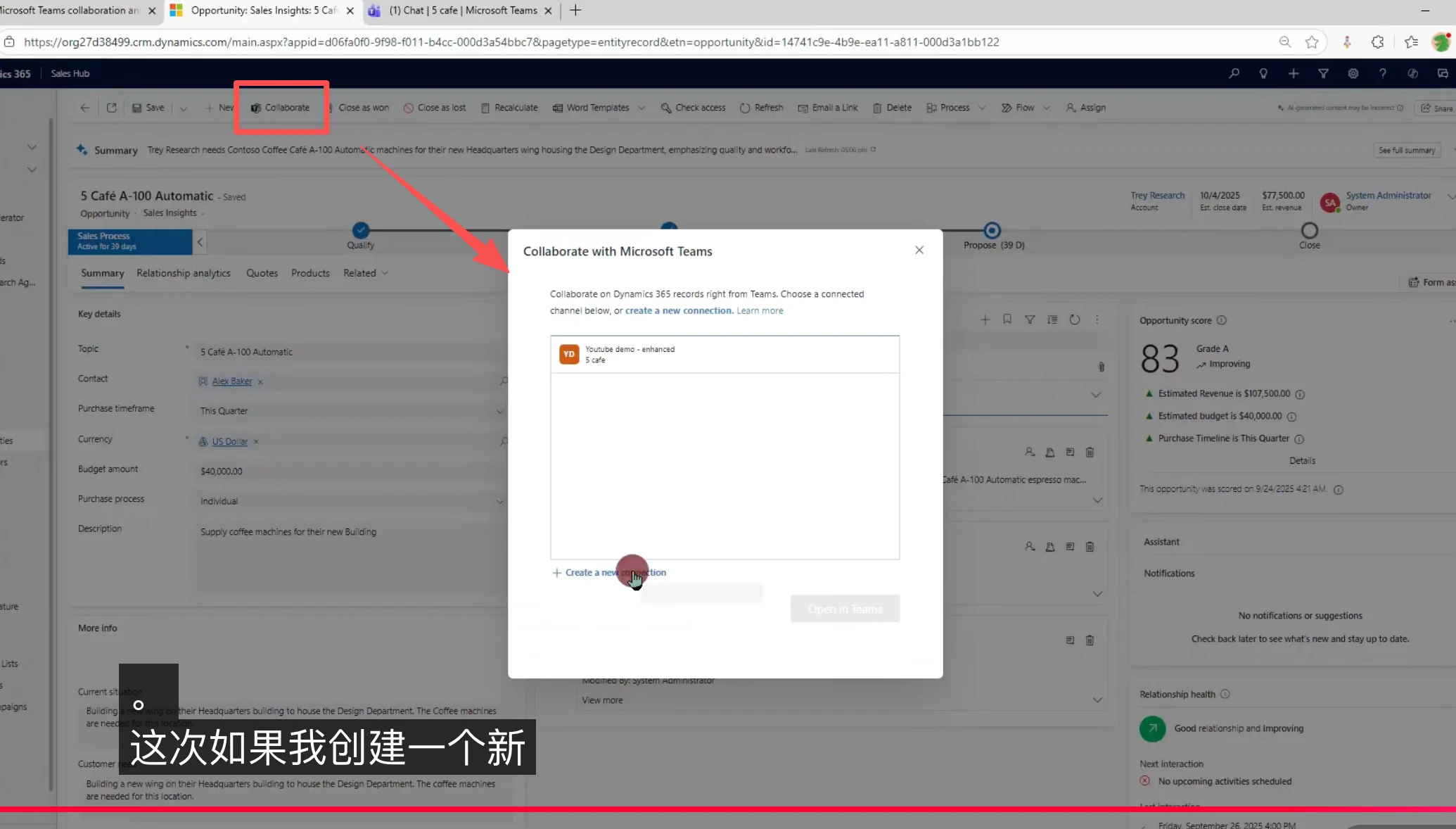This screenshot has height=829, width=1456.
Task: Remove Alex Baker from the Contact field
Action: click(260, 382)
